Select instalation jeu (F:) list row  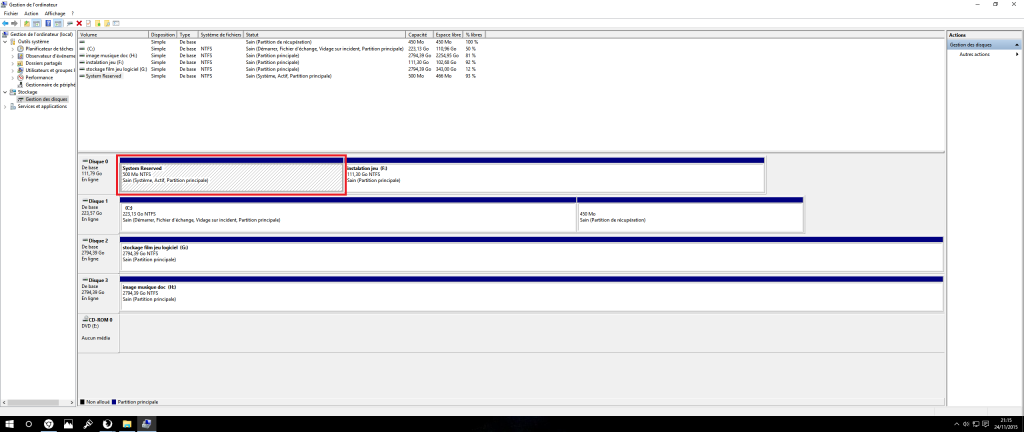tap(278, 63)
